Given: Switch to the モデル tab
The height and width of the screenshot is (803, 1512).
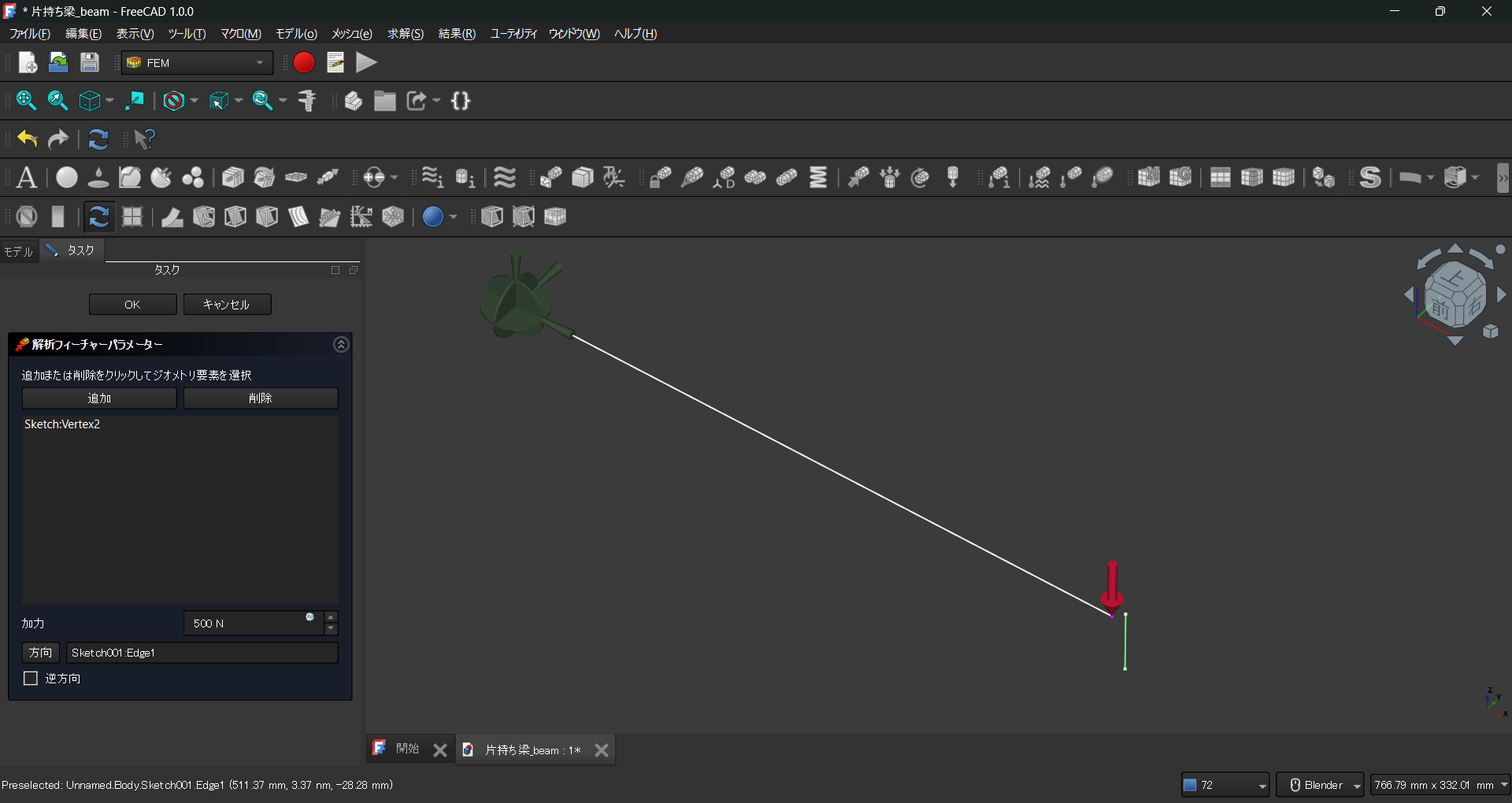Looking at the screenshot, I should click(19, 252).
